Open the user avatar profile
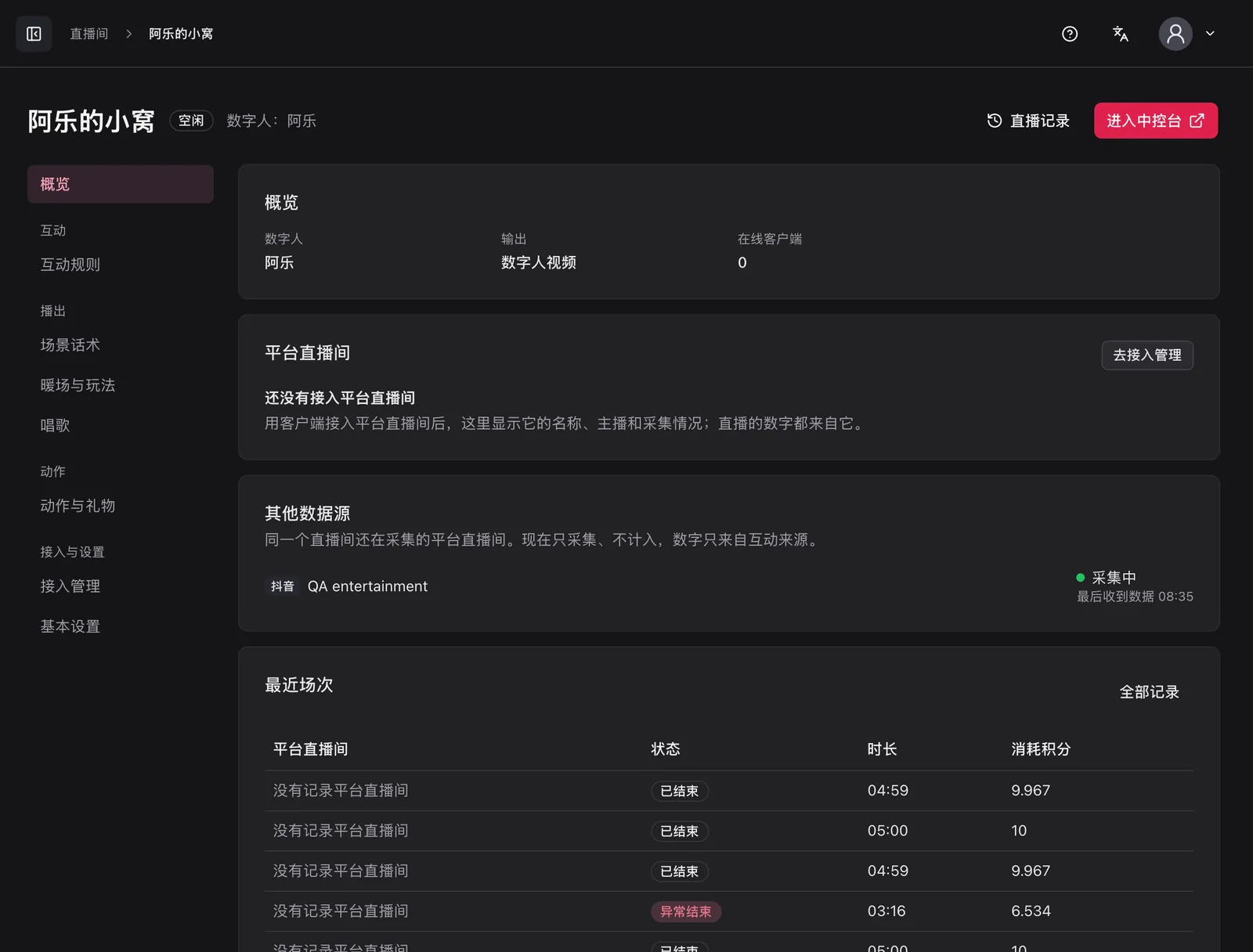 (1175, 34)
